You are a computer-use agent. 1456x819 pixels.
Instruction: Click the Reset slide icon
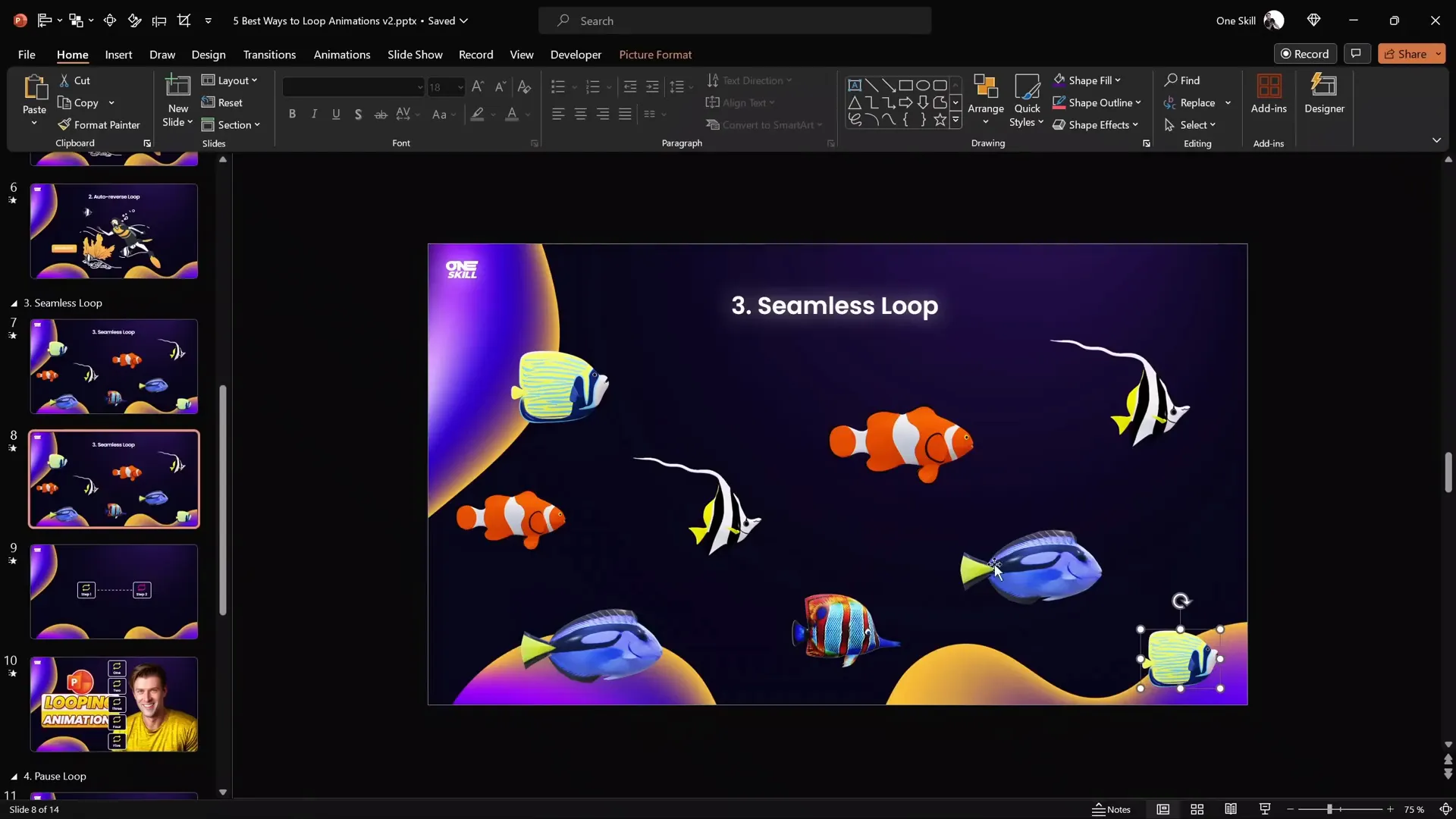[208, 102]
